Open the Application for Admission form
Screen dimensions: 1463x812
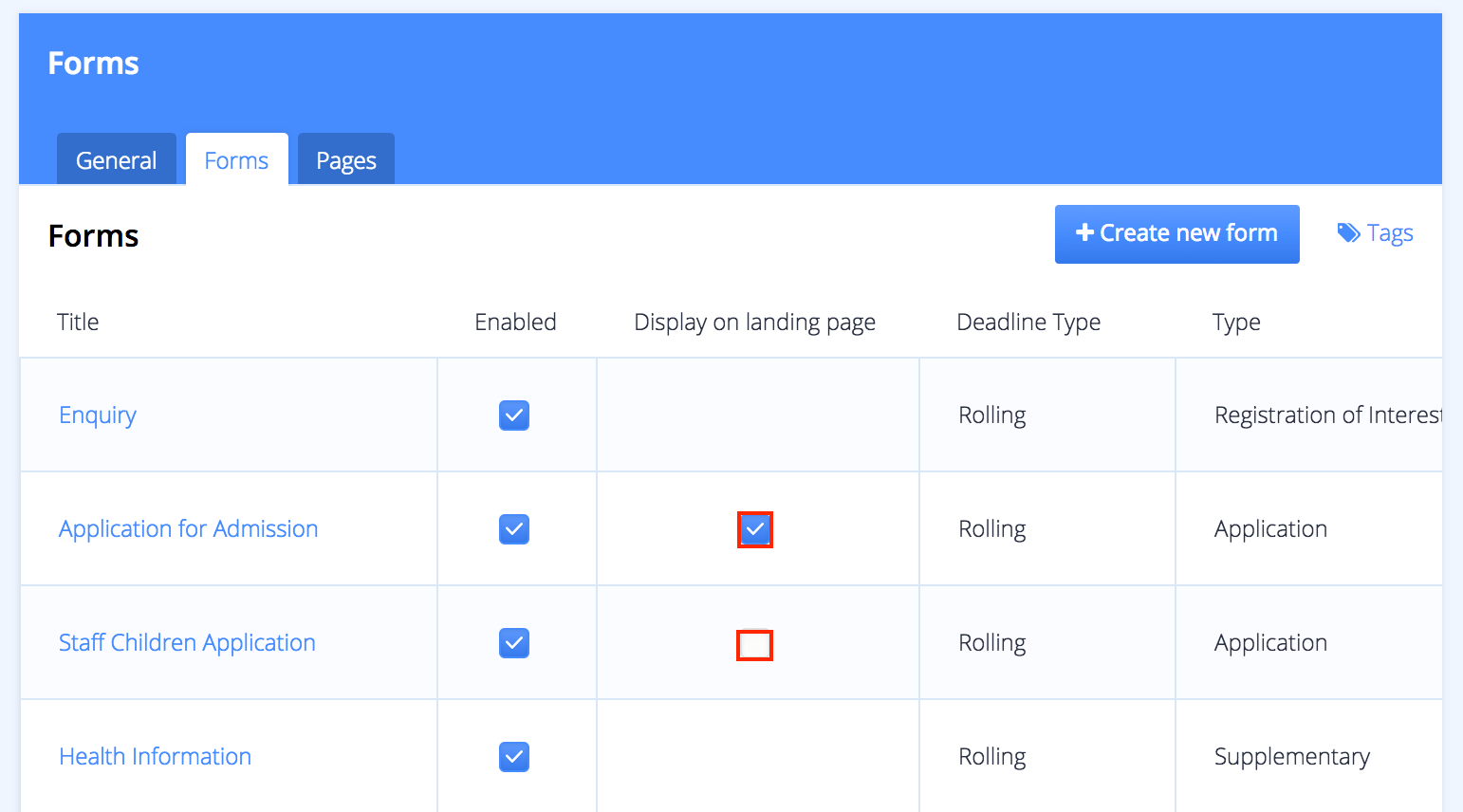(188, 529)
